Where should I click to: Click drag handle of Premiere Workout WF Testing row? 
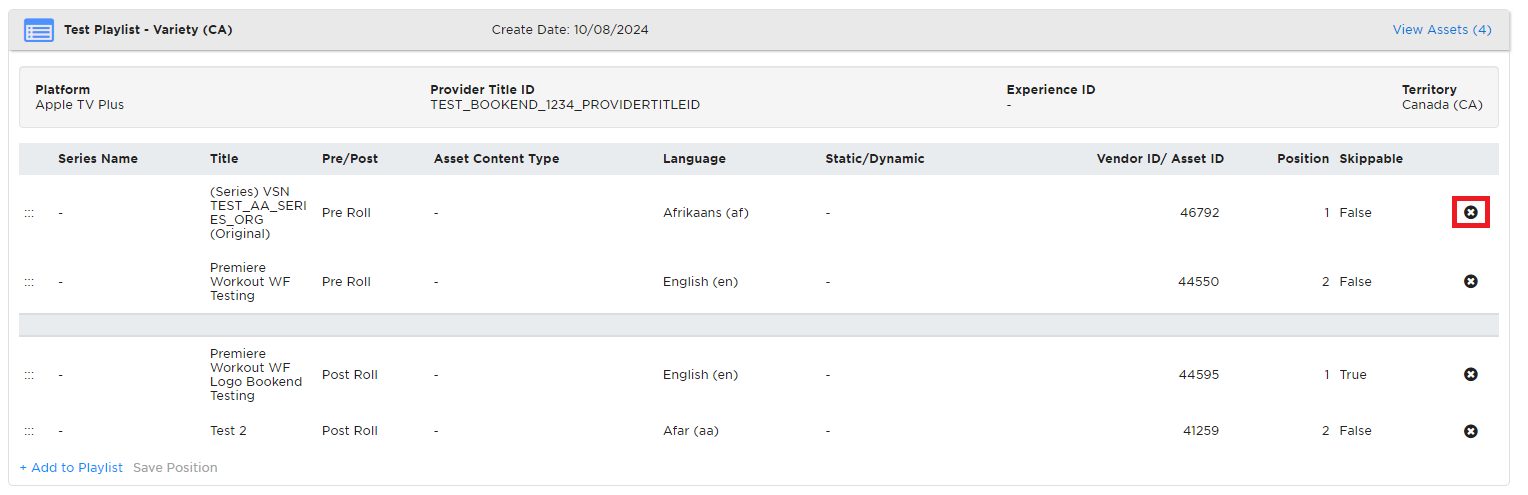29,282
